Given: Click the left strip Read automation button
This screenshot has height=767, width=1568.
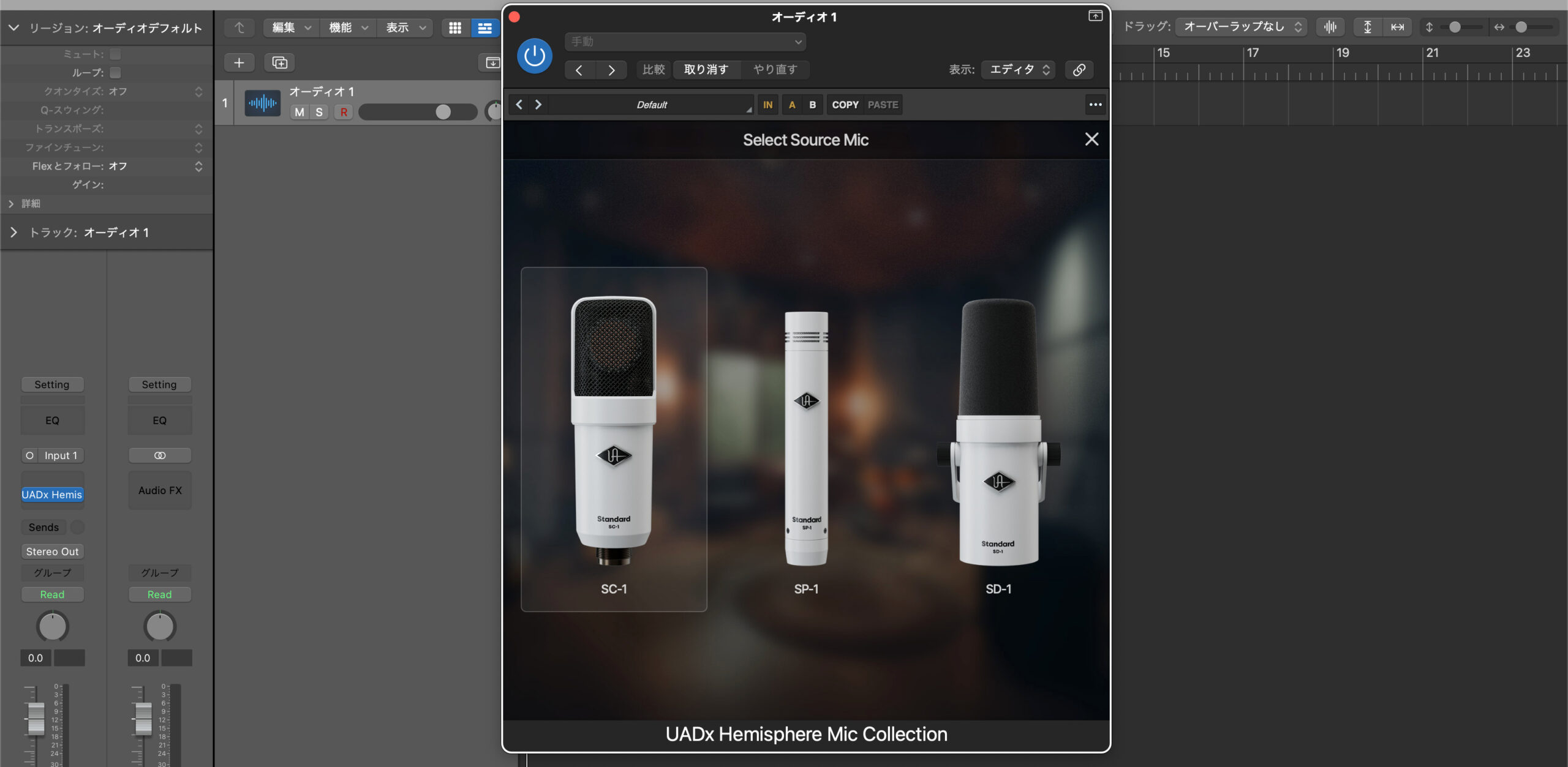Looking at the screenshot, I should [52, 594].
